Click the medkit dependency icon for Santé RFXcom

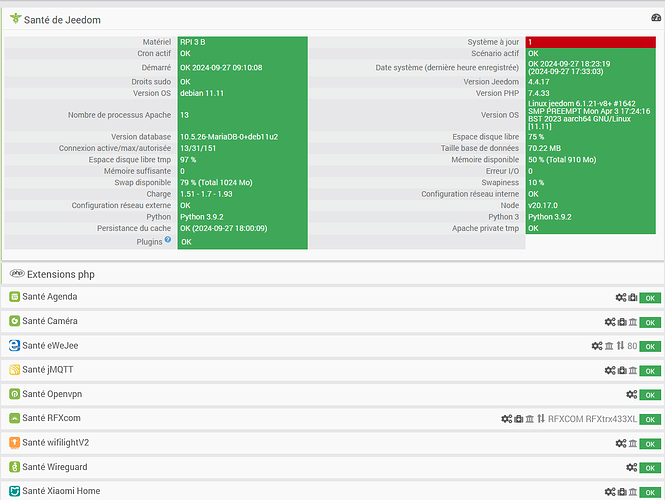518,419
